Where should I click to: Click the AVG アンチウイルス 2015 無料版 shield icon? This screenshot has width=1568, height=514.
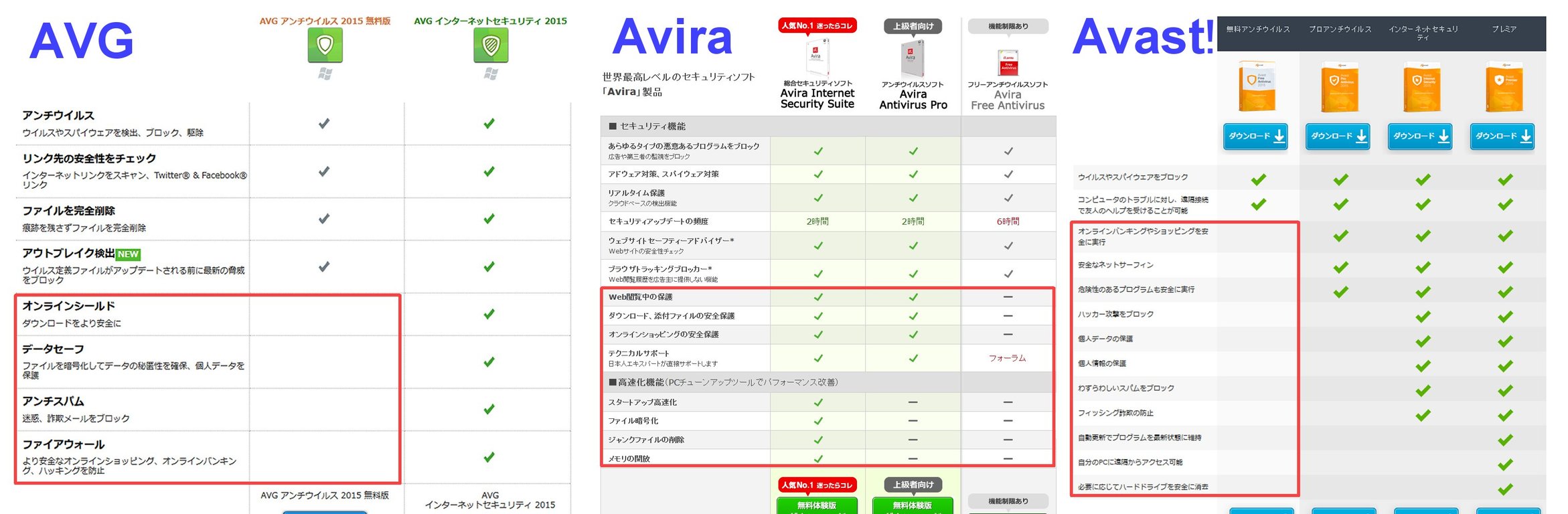(325, 46)
